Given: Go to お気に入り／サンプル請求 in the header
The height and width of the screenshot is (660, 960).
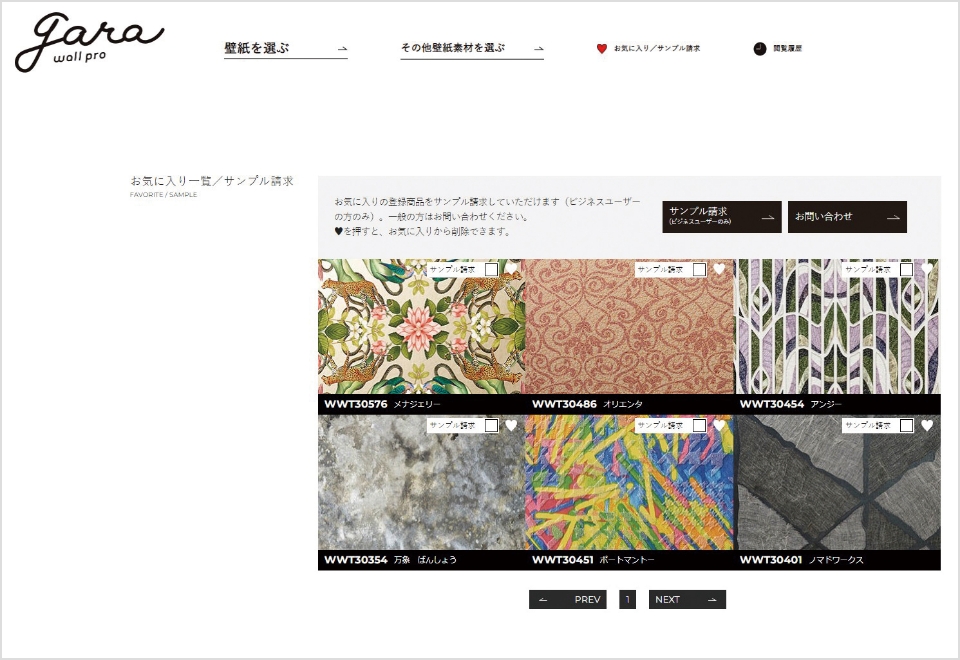Looking at the screenshot, I should click(656, 48).
